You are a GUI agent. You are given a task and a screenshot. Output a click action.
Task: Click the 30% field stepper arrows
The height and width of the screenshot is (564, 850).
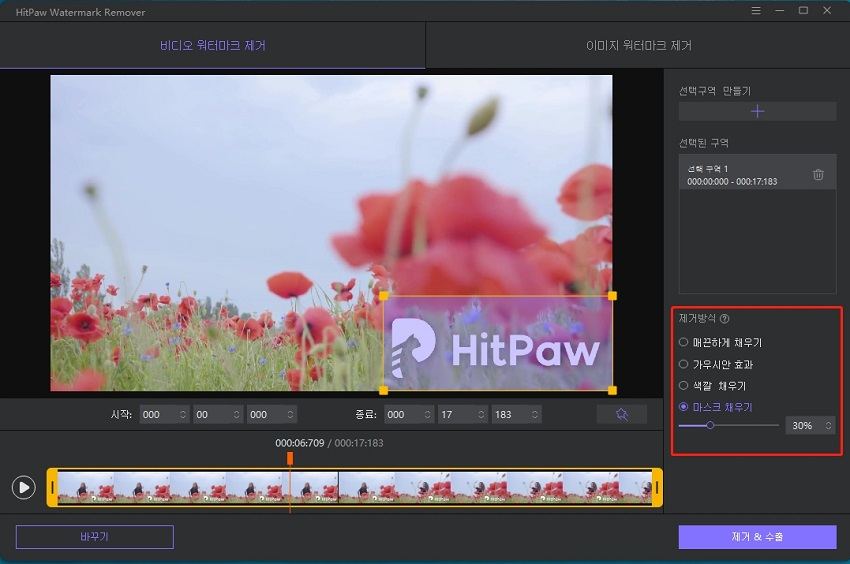point(829,426)
